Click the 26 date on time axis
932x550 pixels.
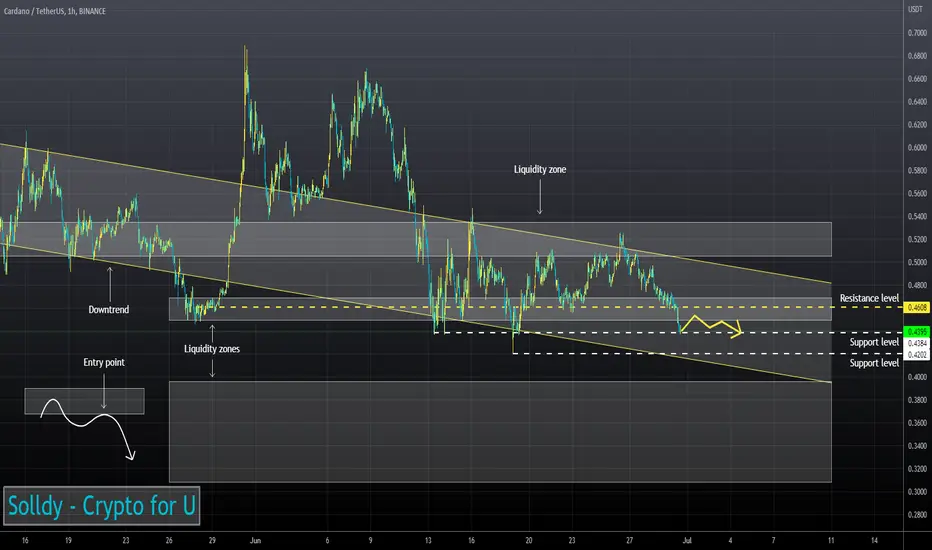click(x=169, y=540)
